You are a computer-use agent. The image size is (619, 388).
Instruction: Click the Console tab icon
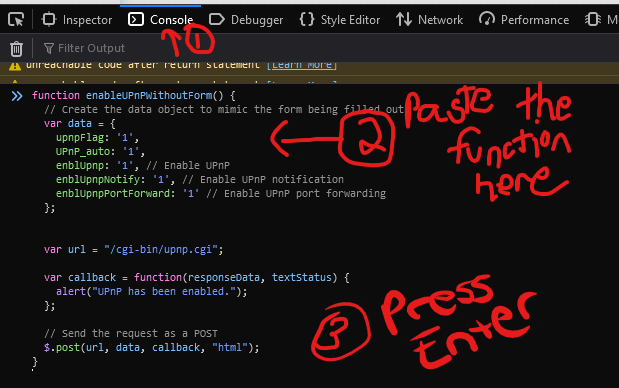point(136,19)
